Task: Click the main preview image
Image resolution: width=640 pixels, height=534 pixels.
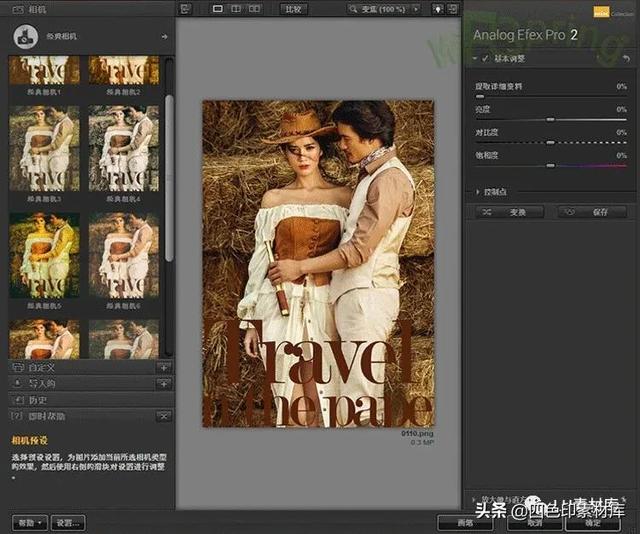Action: [318, 264]
